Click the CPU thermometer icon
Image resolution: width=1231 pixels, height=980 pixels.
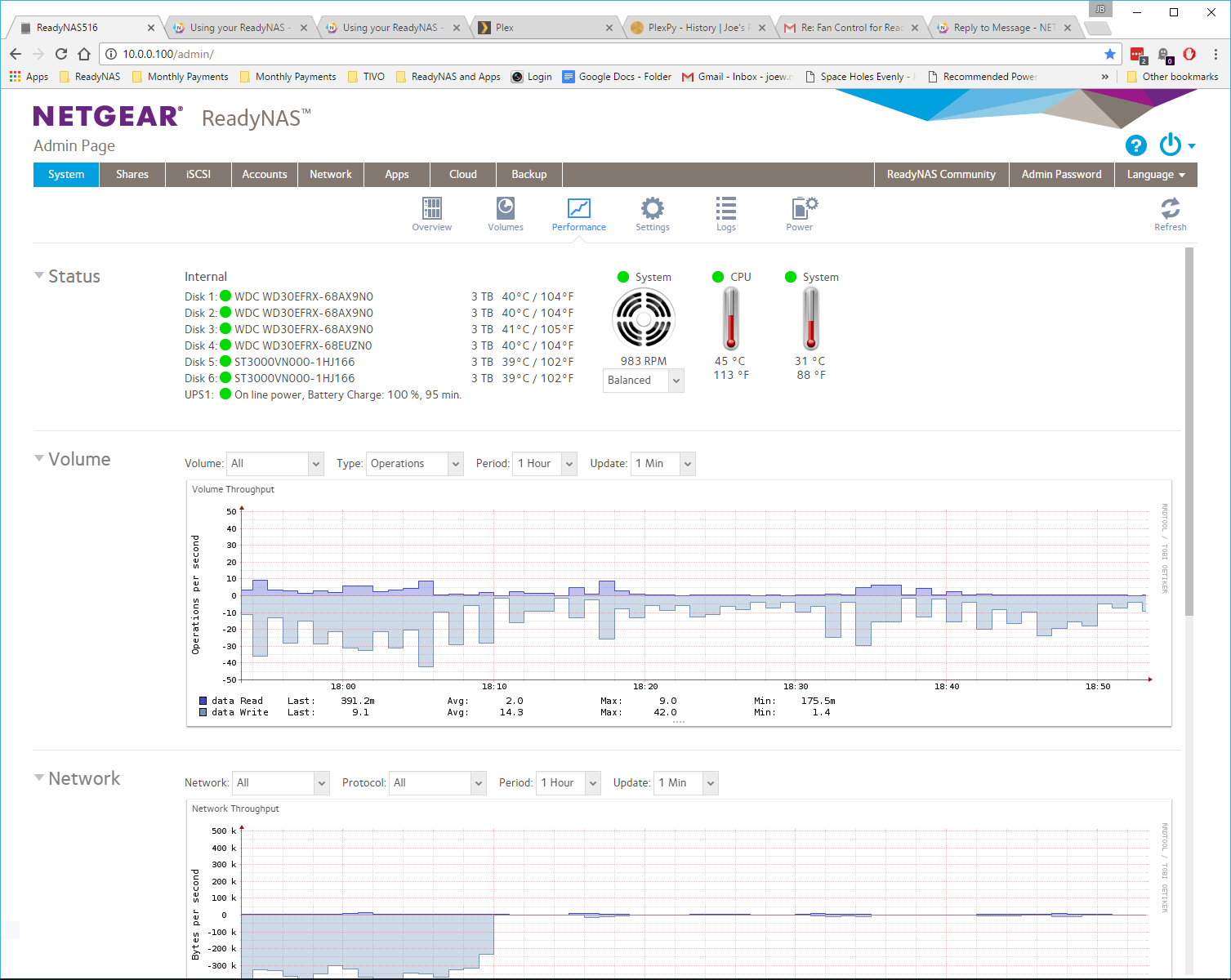coord(731,319)
